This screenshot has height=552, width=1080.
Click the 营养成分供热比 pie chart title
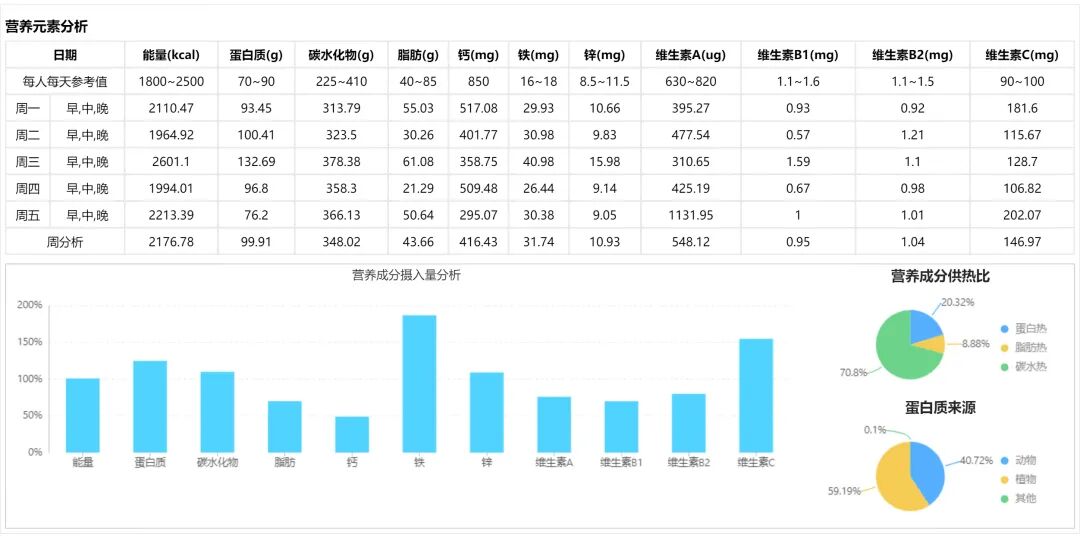click(941, 276)
